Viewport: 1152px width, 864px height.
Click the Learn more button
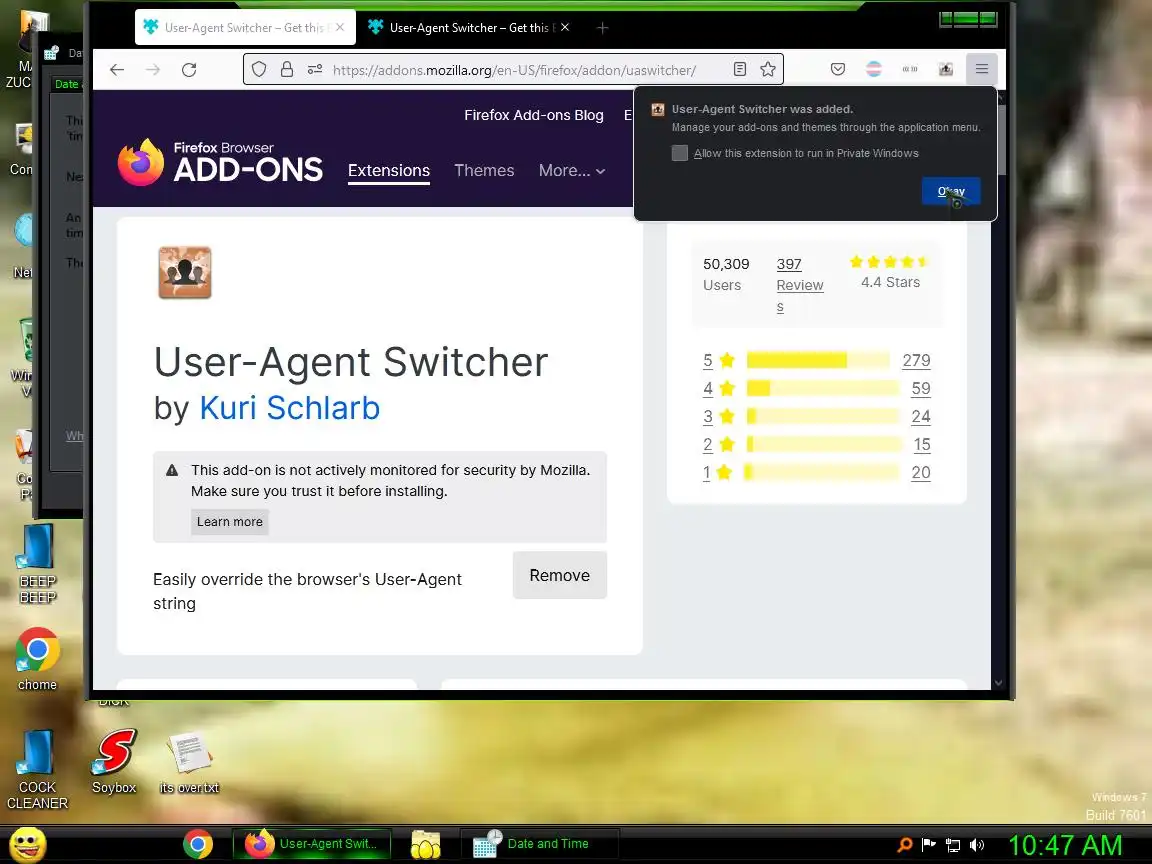pos(230,522)
